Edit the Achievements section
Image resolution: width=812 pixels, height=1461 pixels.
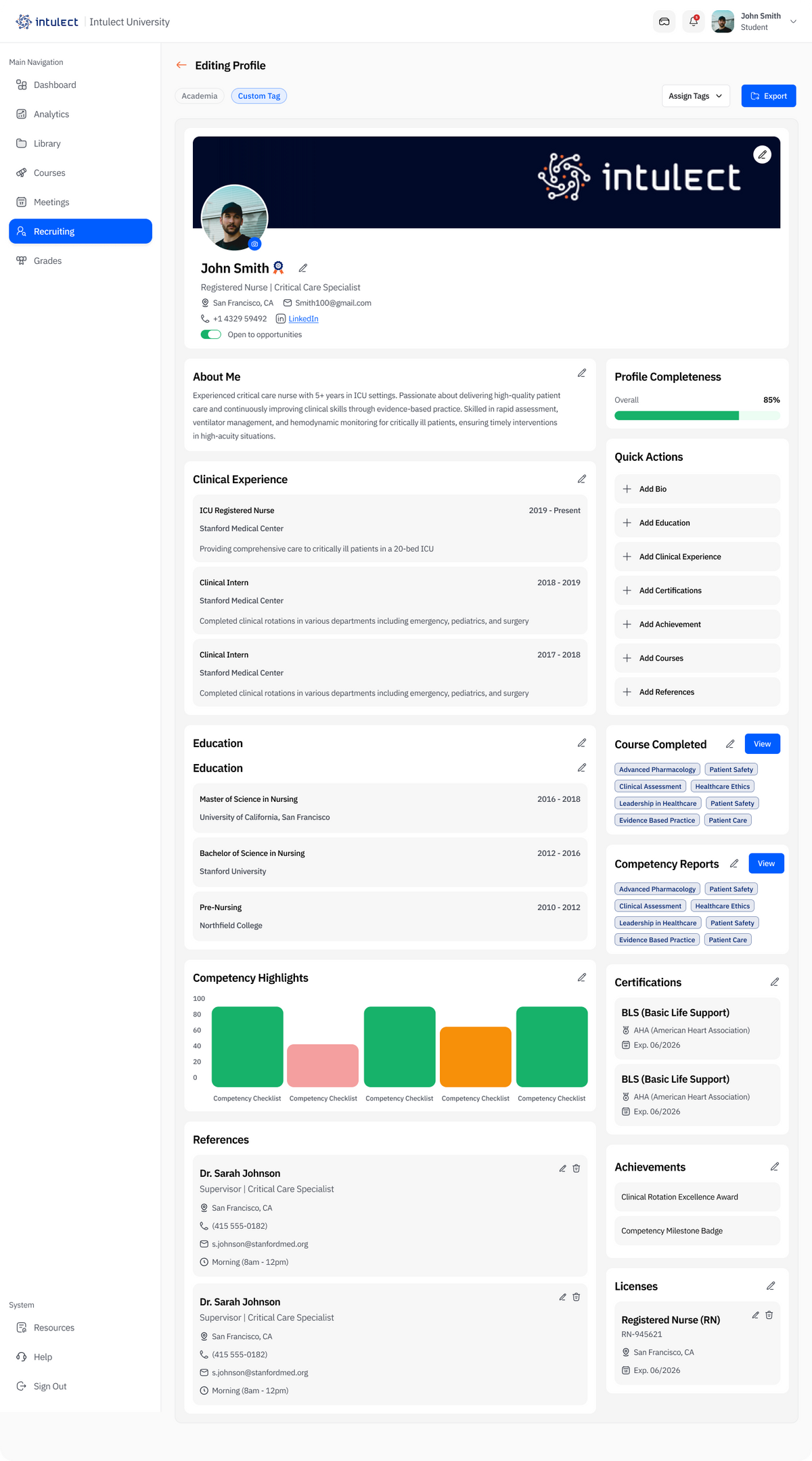tap(775, 1167)
